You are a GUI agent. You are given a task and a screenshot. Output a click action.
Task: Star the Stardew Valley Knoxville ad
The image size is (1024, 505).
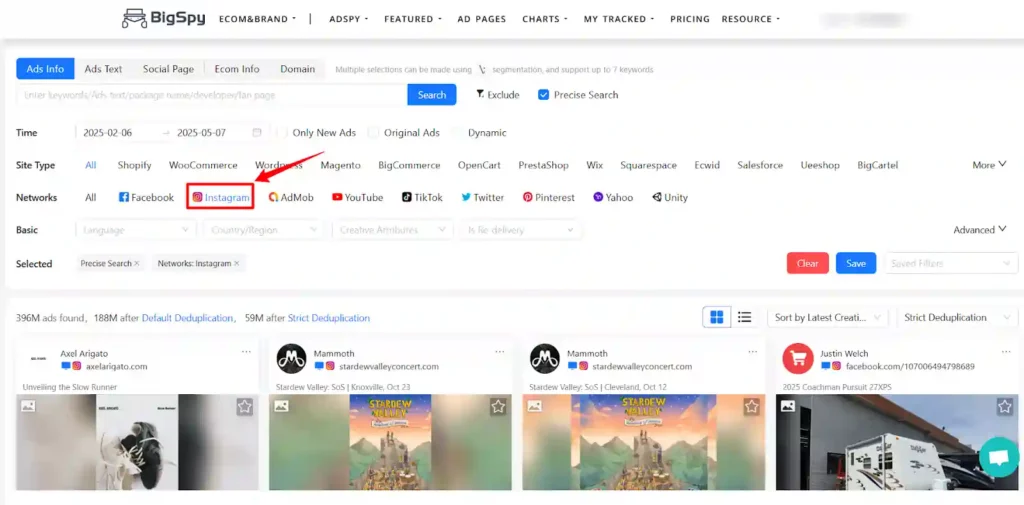point(498,407)
